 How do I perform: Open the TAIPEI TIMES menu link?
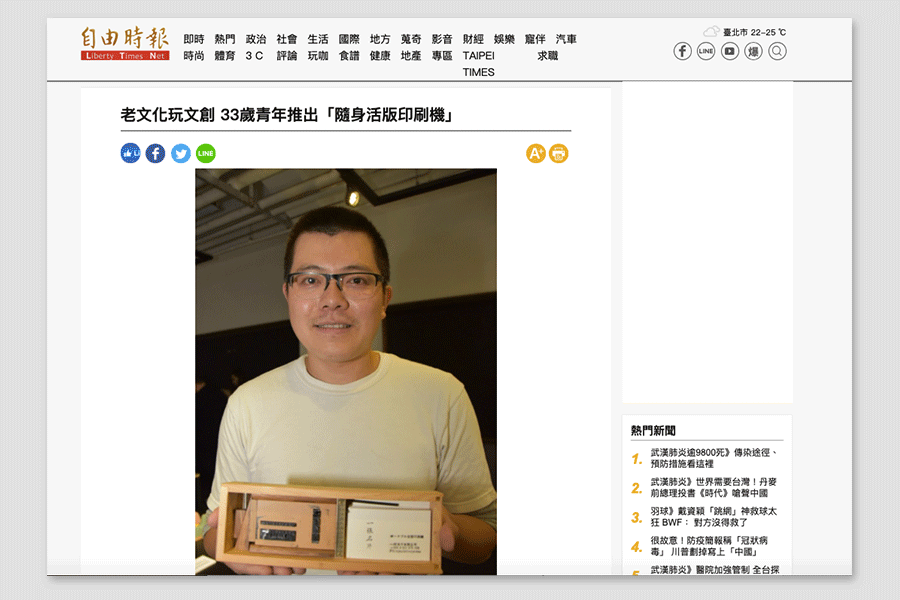478,64
